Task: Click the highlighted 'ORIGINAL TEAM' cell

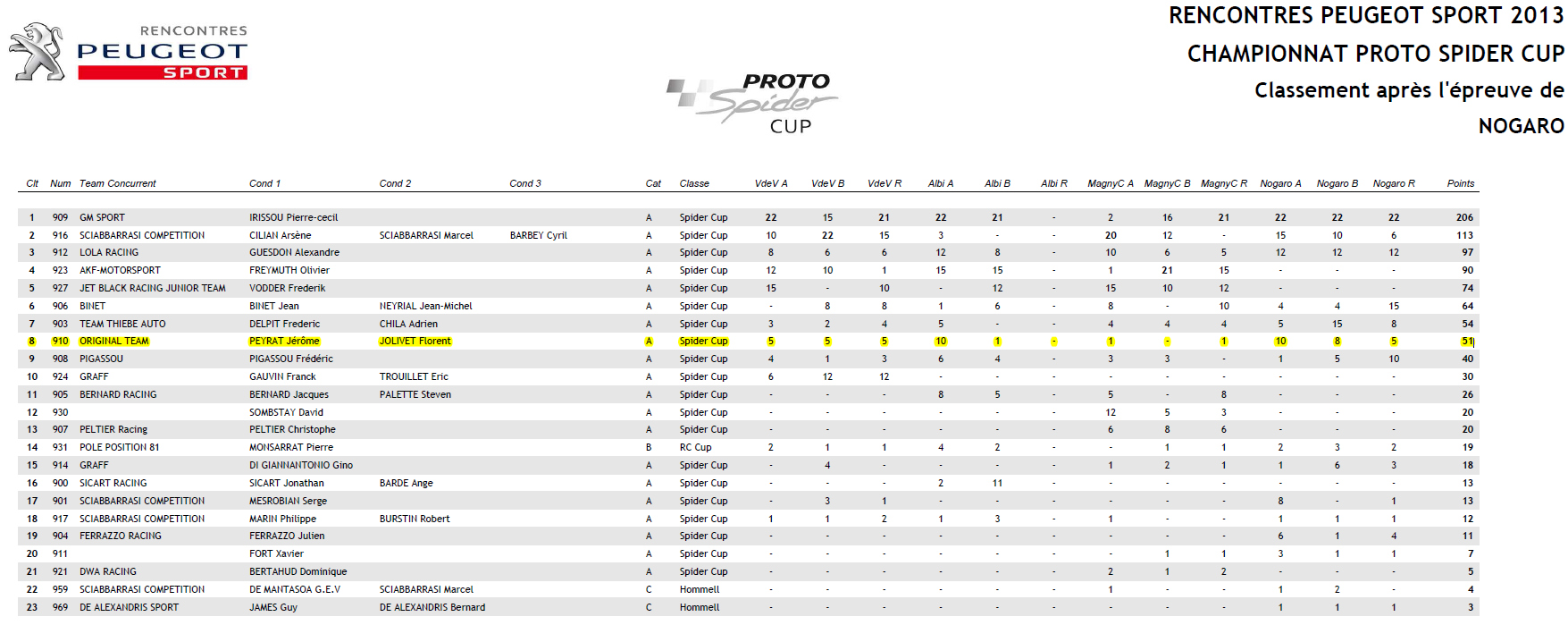Action: (113, 341)
